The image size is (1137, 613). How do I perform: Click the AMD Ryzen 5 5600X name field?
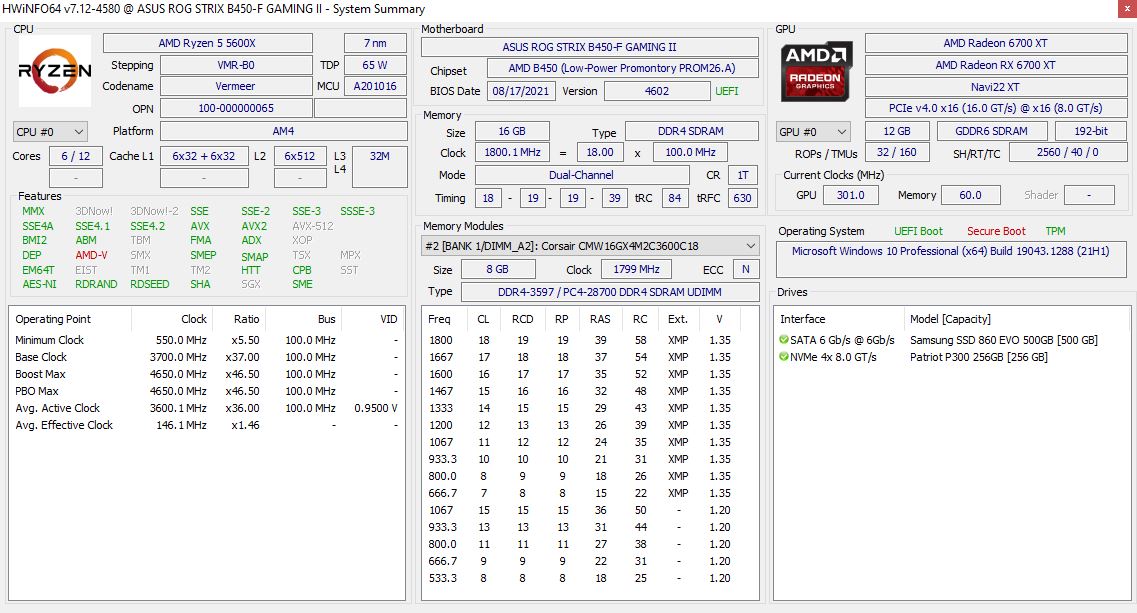tap(207, 43)
